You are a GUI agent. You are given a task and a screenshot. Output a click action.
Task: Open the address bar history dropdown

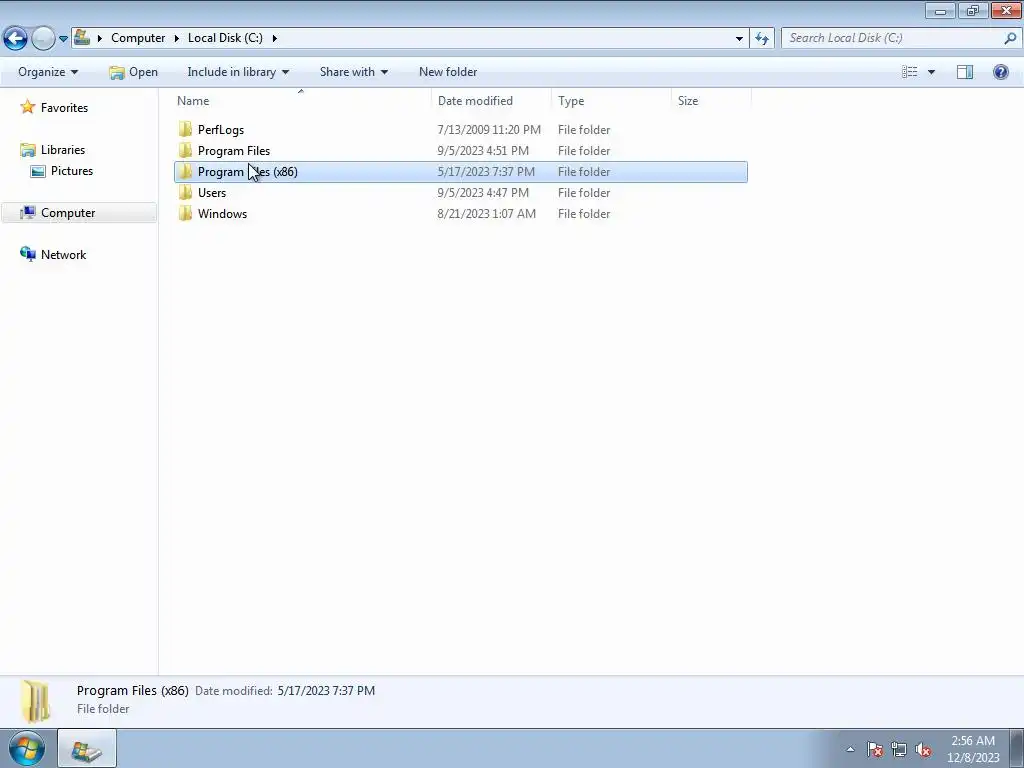739,38
